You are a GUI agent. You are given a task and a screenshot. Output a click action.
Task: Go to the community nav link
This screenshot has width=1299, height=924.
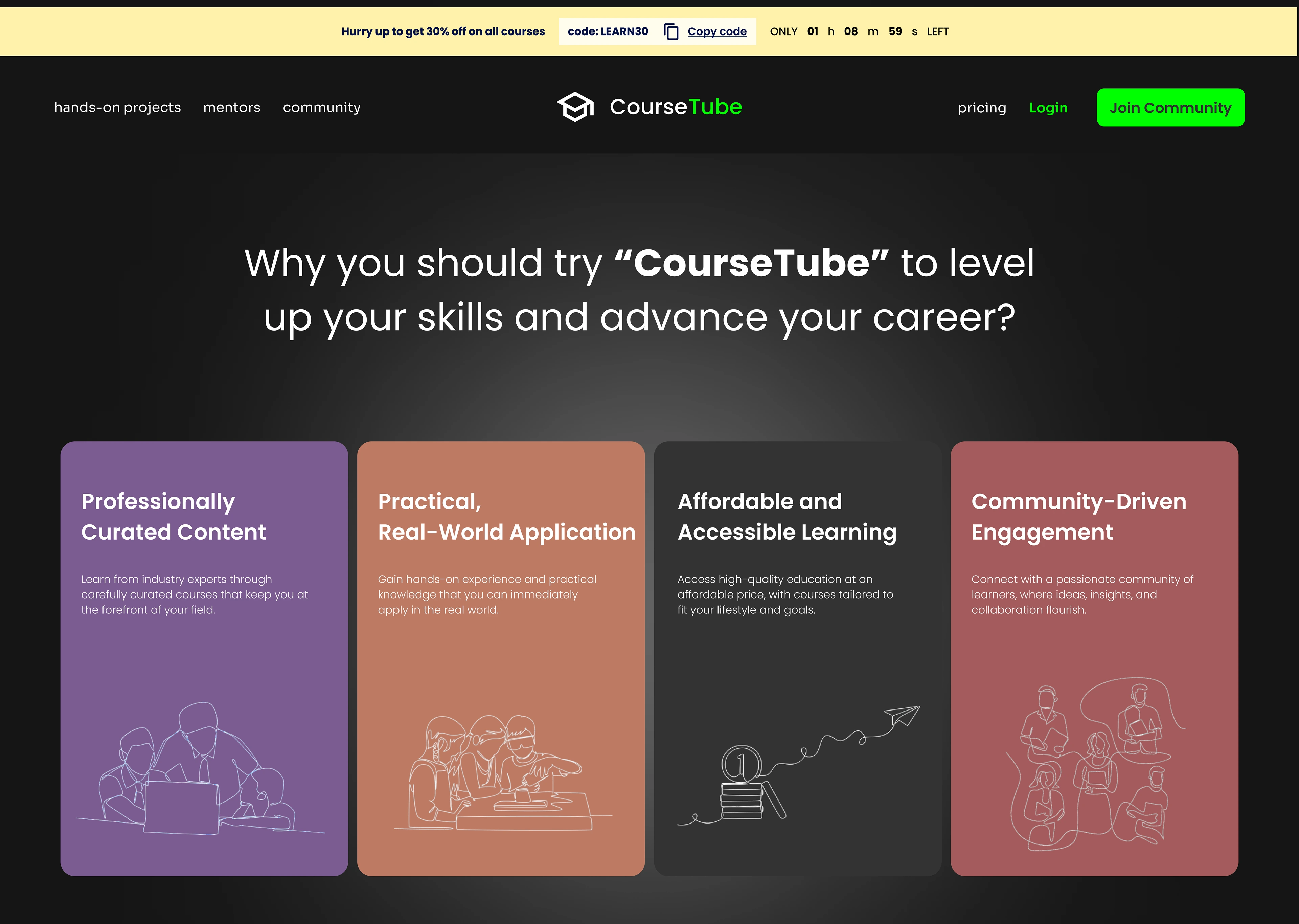(x=321, y=108)
